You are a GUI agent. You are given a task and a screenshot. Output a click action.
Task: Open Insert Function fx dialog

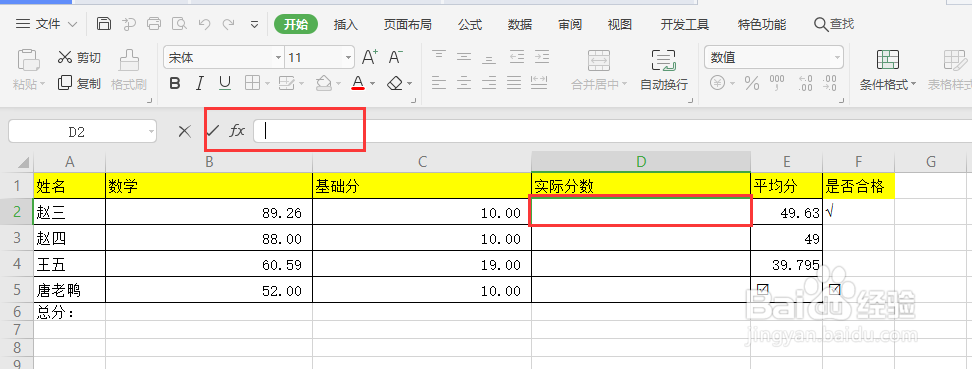(237, 131)
